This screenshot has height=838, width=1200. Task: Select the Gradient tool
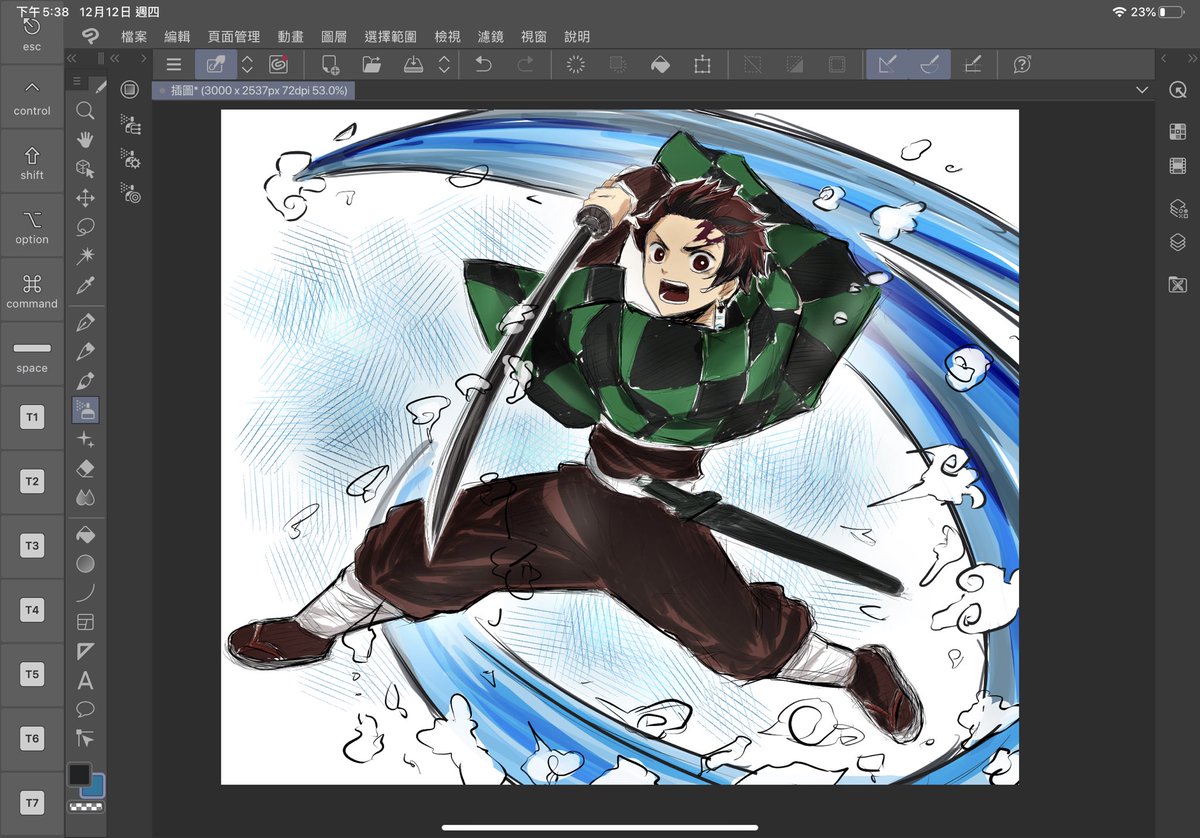tap(86, 564)
